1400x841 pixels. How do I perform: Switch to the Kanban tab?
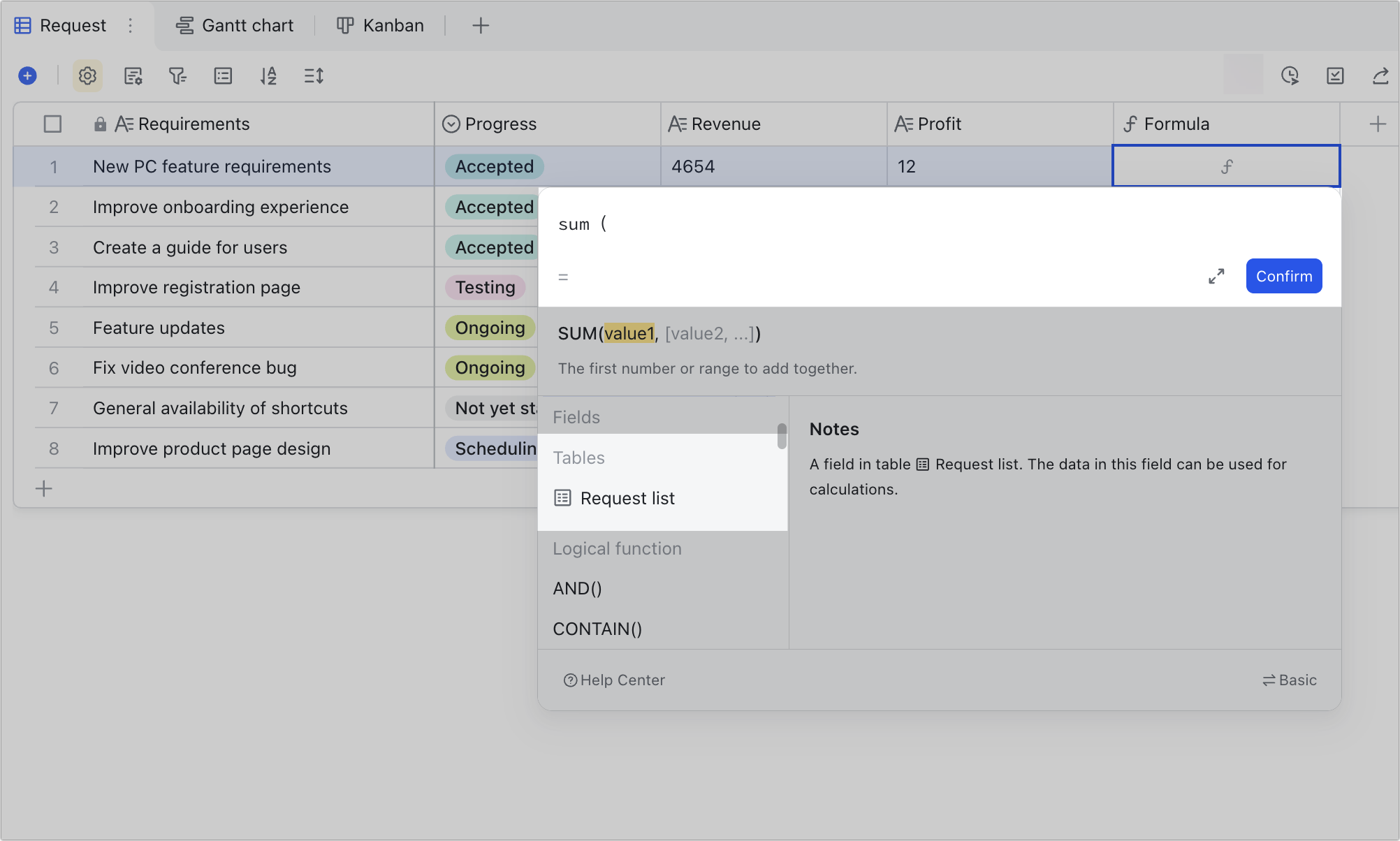coord(380,25)
